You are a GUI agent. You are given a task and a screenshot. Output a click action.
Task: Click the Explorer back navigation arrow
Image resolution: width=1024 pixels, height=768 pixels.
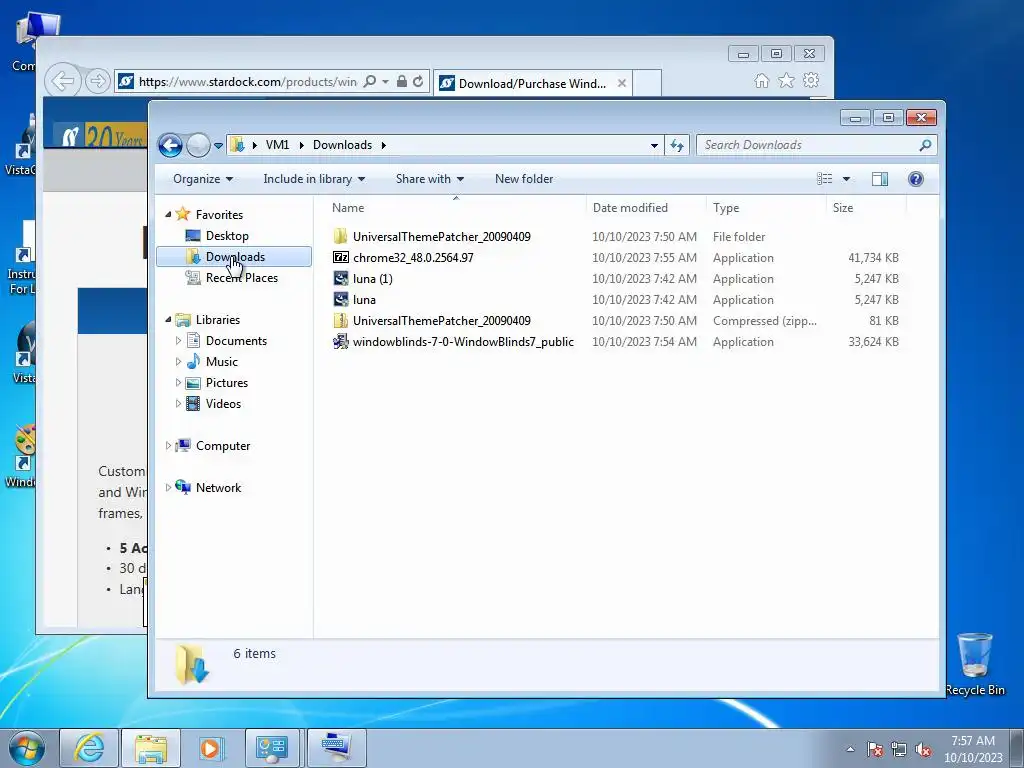pyautogui.click(x=170, y=145)
